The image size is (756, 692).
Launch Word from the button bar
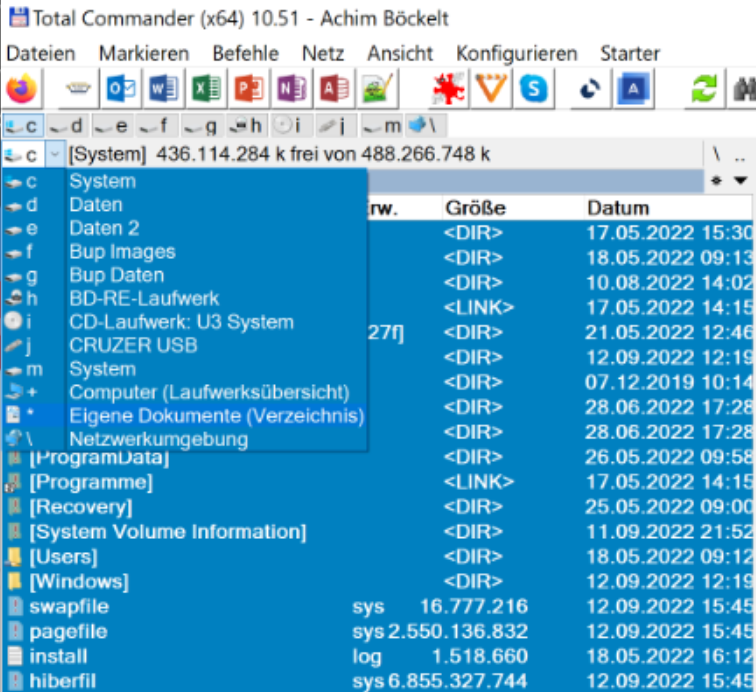point(163,89)
